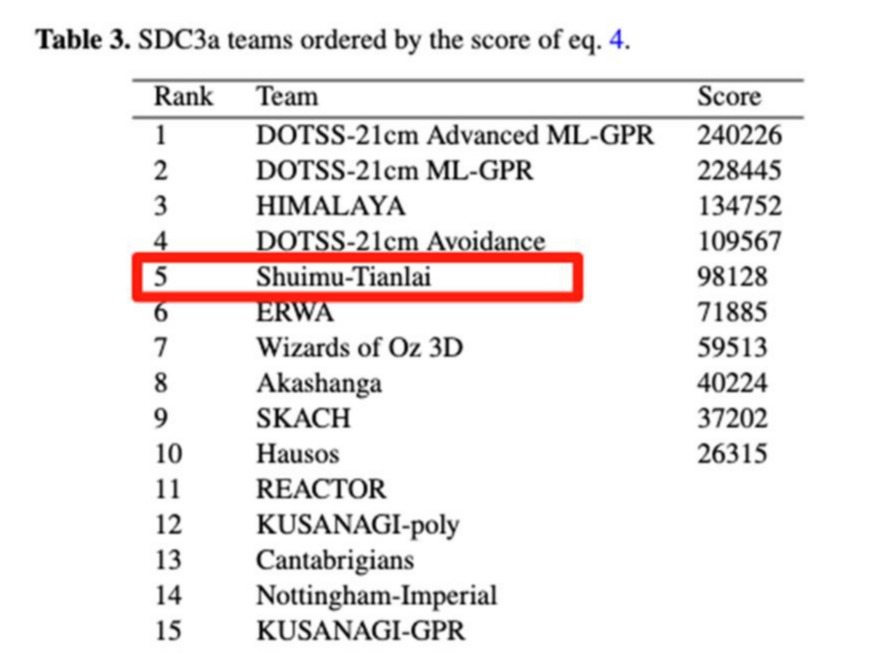Click the DOTSS-21cm ML-GPR team entry
Image resolution: width=871 pixels, height=653 pixels.
click(394, 170)
